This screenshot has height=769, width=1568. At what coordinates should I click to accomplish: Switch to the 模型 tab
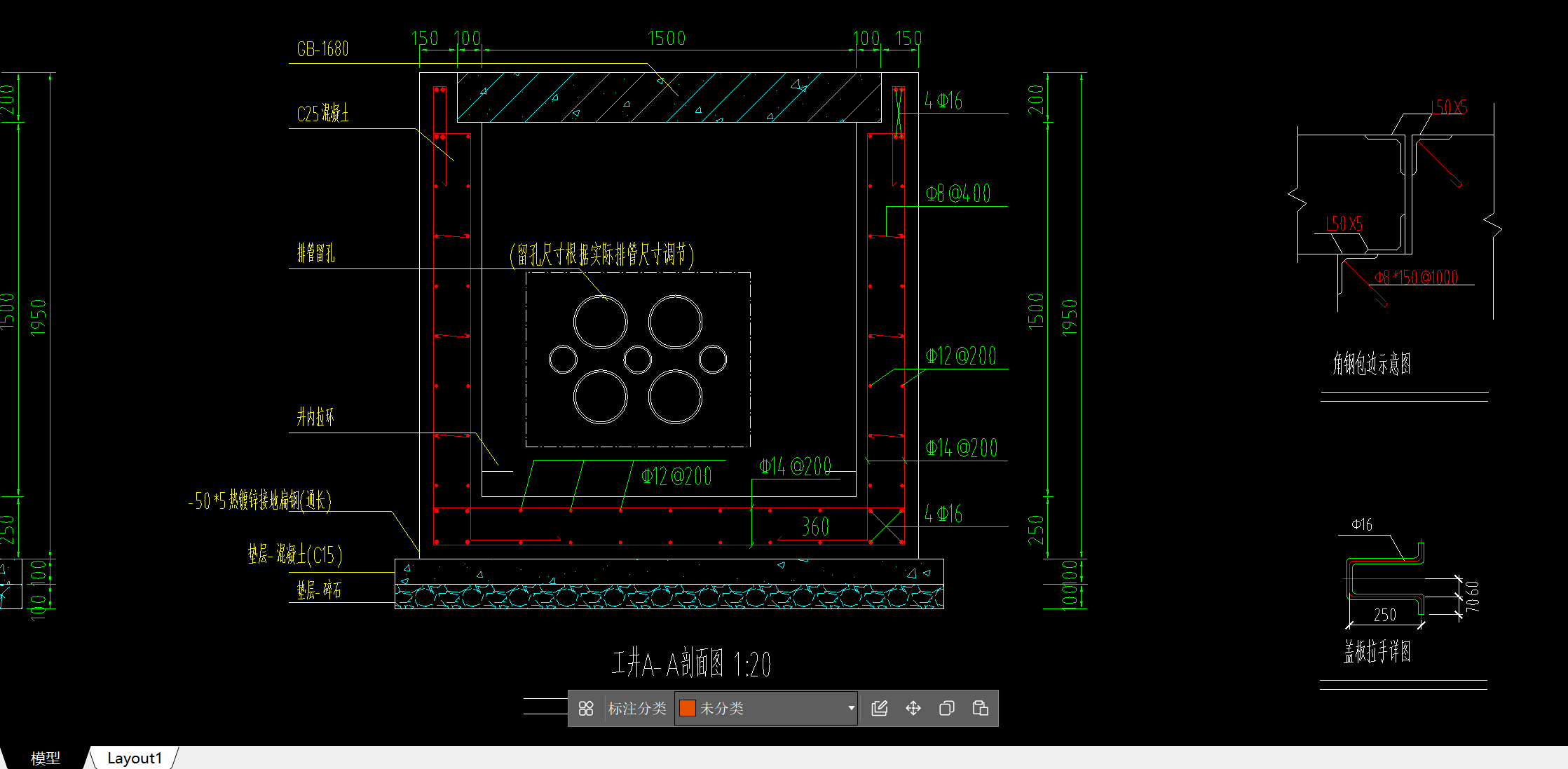46,758
